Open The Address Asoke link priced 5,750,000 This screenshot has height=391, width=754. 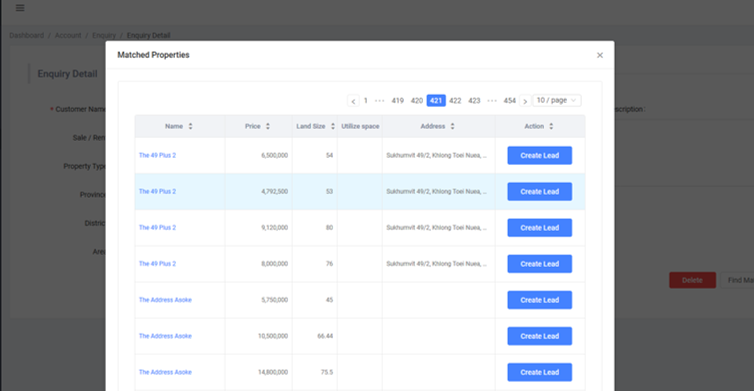tap(165, 300)
